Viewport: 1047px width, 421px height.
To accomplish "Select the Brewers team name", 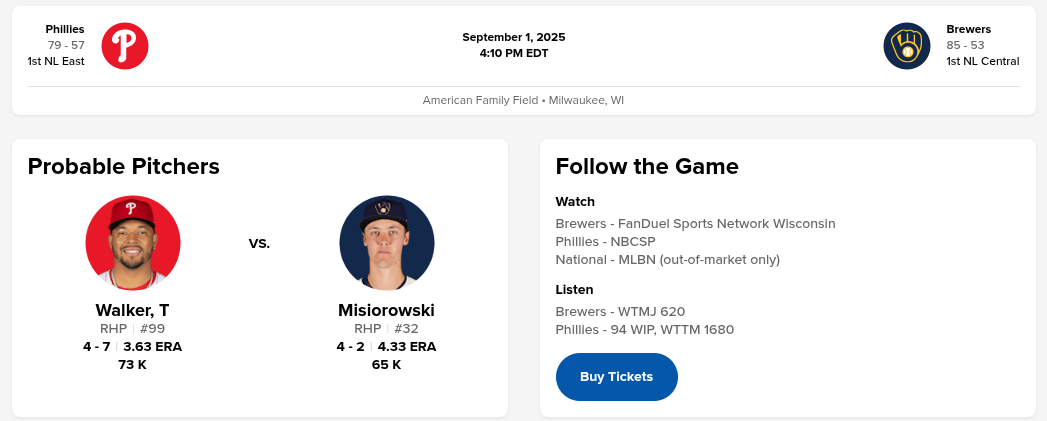I will (x=969, y=29).
